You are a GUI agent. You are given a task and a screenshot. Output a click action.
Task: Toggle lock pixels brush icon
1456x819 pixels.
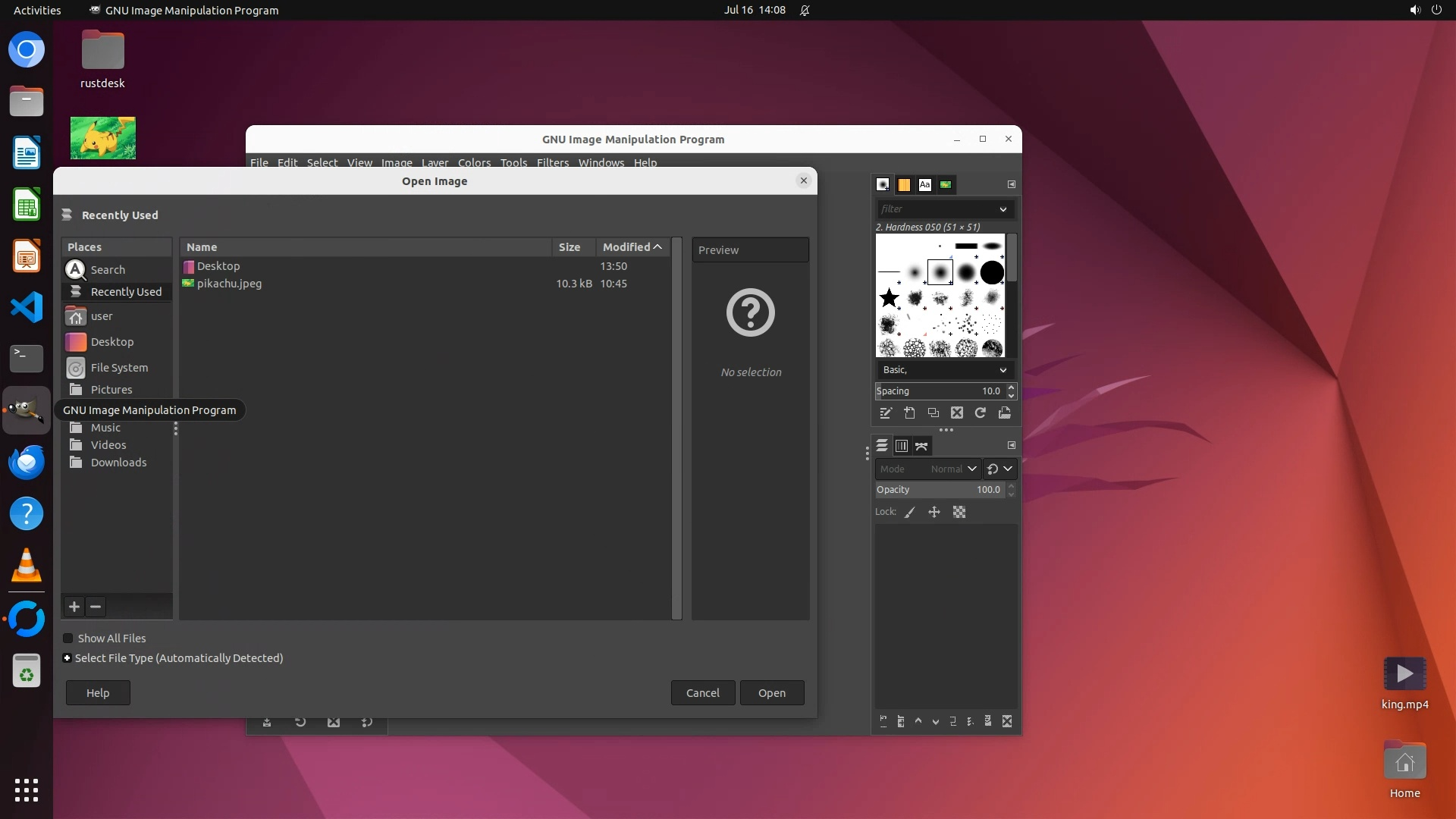pyautogui.click(x=910, y=513)
